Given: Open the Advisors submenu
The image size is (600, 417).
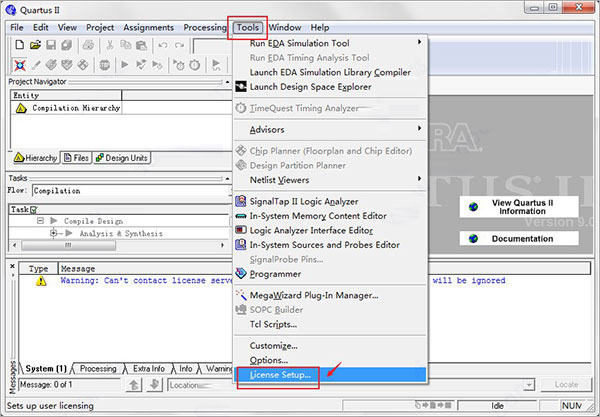Looking at the screenshot, I should pyautogui.click(x=330, y=129).
